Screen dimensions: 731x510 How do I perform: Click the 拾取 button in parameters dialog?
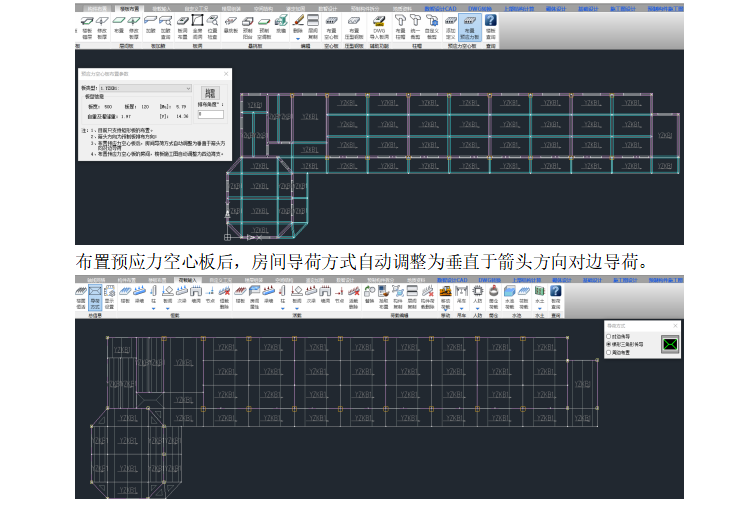tap(210, 92)
